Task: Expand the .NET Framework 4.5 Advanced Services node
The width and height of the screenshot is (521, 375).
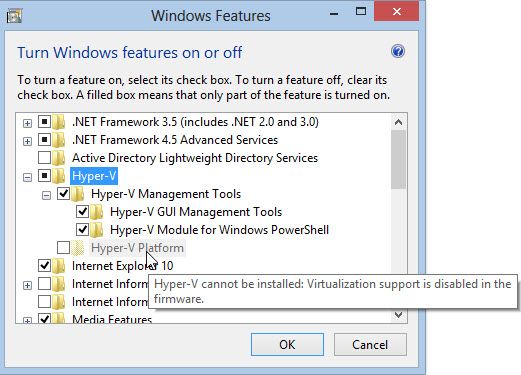Action: (27, 141)
